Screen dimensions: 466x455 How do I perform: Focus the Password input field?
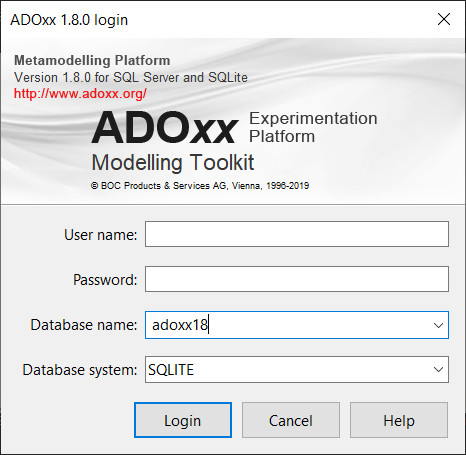297,279
